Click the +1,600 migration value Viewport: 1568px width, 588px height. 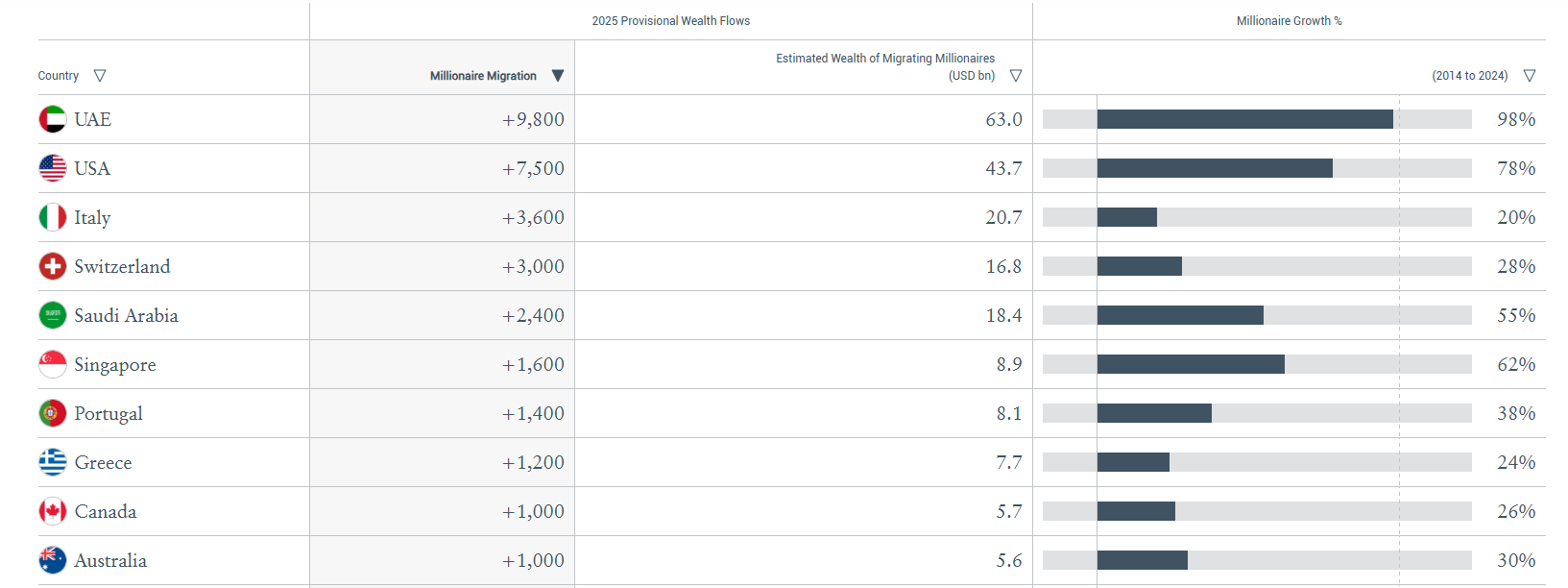pos(533,364)
